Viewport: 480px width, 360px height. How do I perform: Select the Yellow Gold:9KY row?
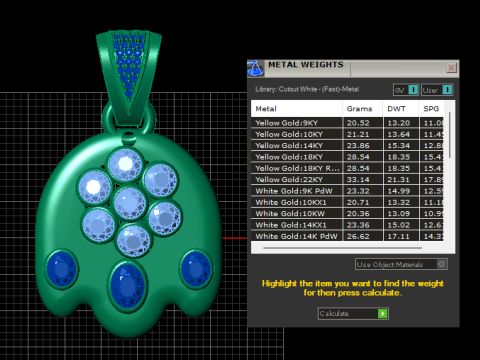coord(347,123)
